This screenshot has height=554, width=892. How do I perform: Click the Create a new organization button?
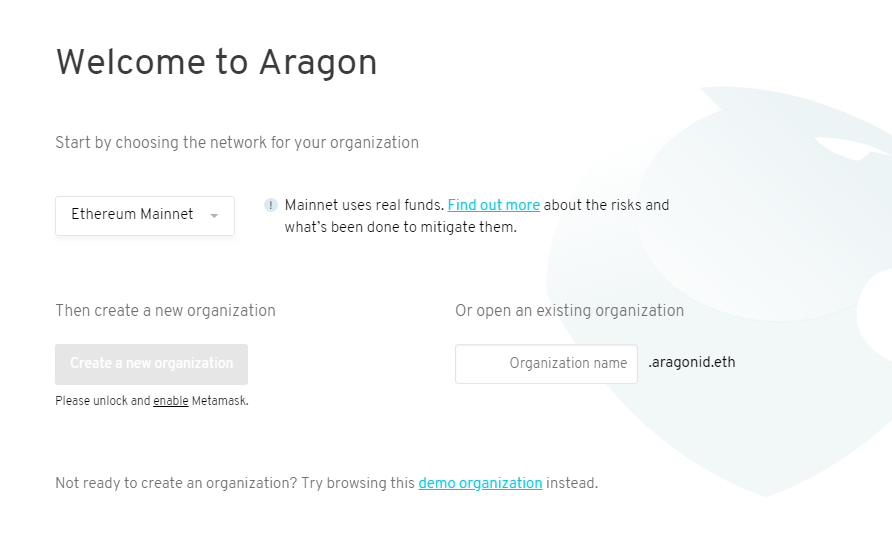coord(151,364)
